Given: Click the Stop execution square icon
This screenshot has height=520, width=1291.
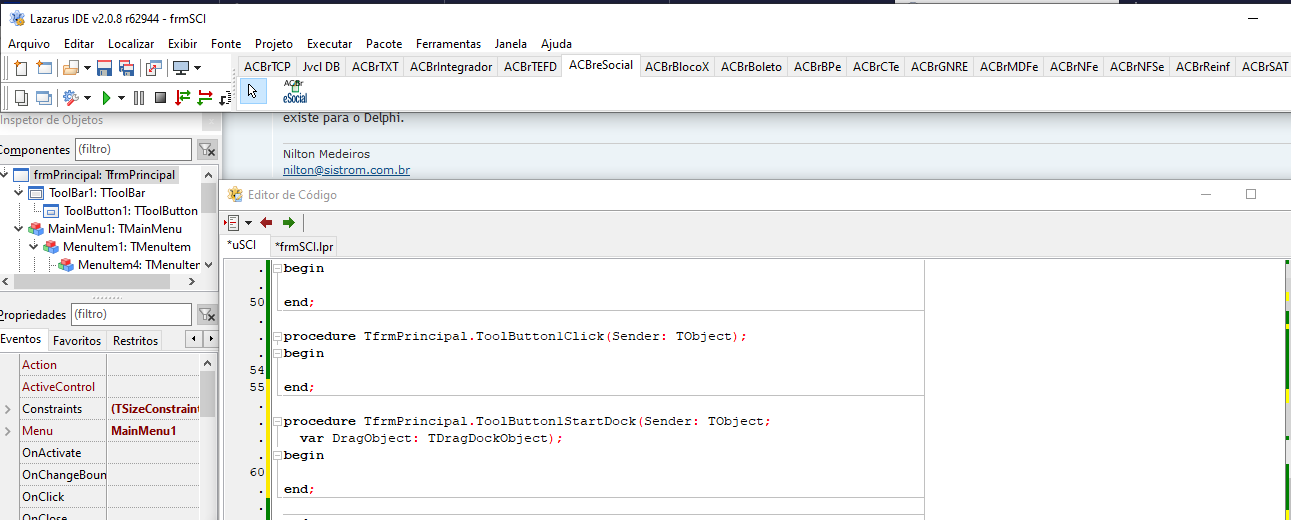Looking at the screenshot, I should tap(160, 97).
